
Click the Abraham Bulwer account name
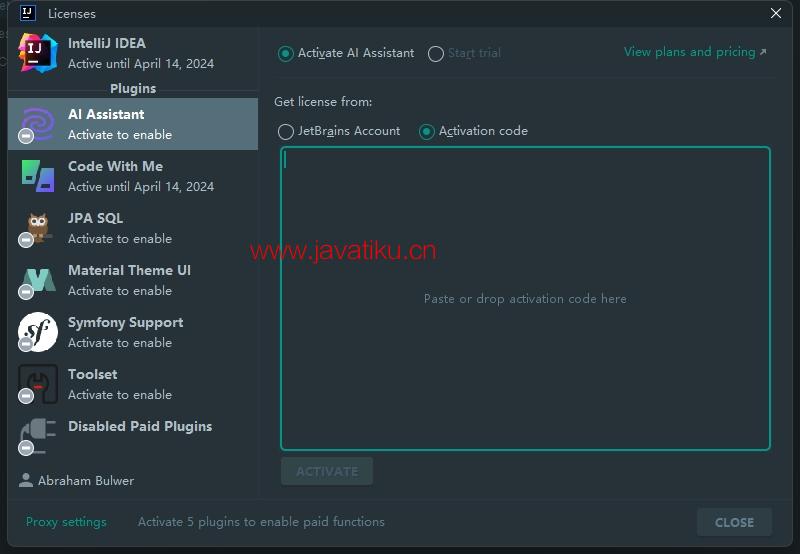click(86, 481)
